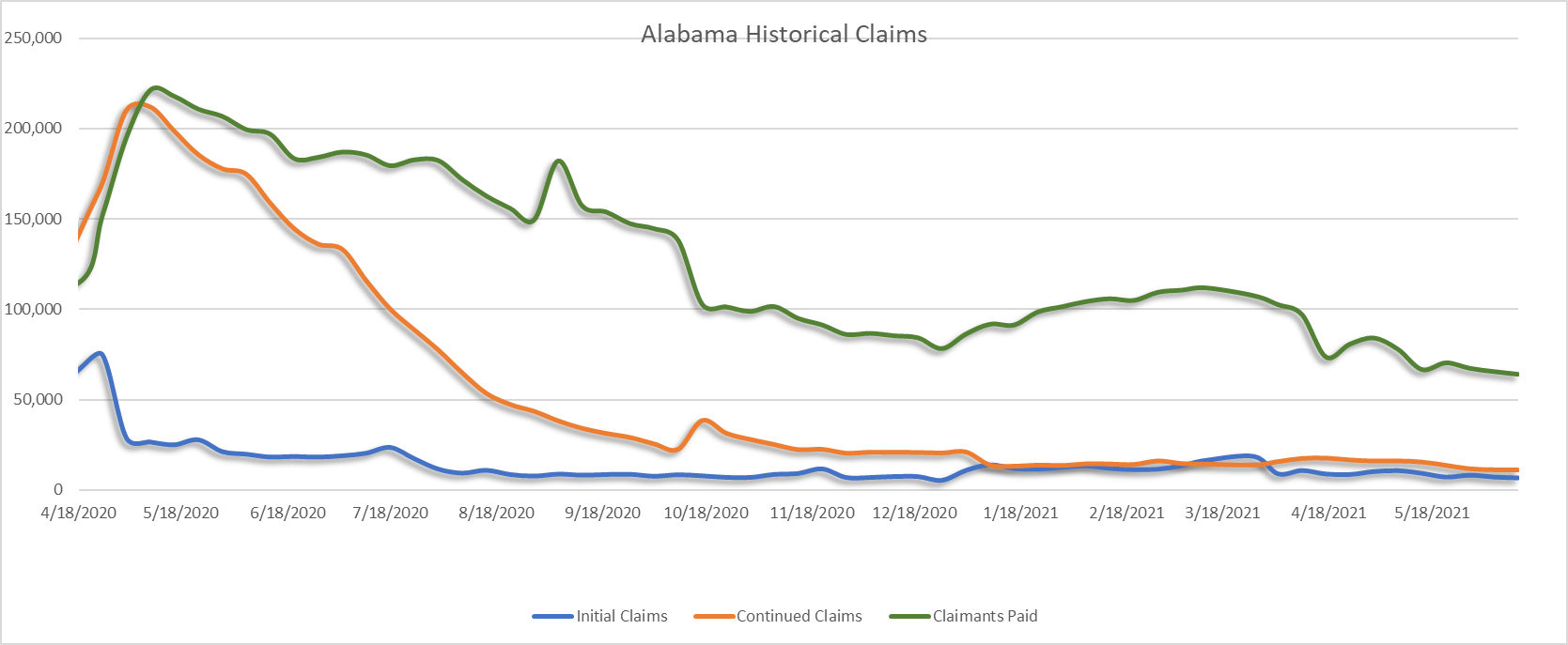
Task: Click the 0 y-axis label
Action: click(x=58, y=489)
